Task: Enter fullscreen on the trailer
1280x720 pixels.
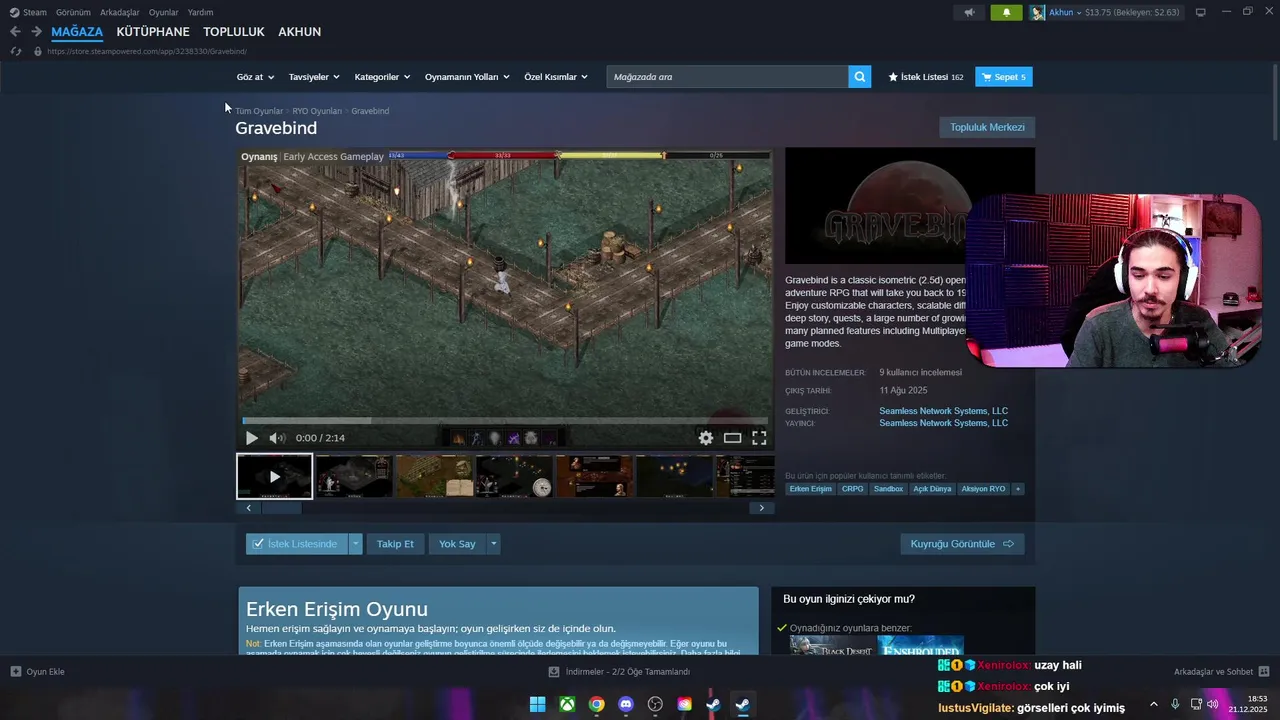Action: (x=759, y=438)
